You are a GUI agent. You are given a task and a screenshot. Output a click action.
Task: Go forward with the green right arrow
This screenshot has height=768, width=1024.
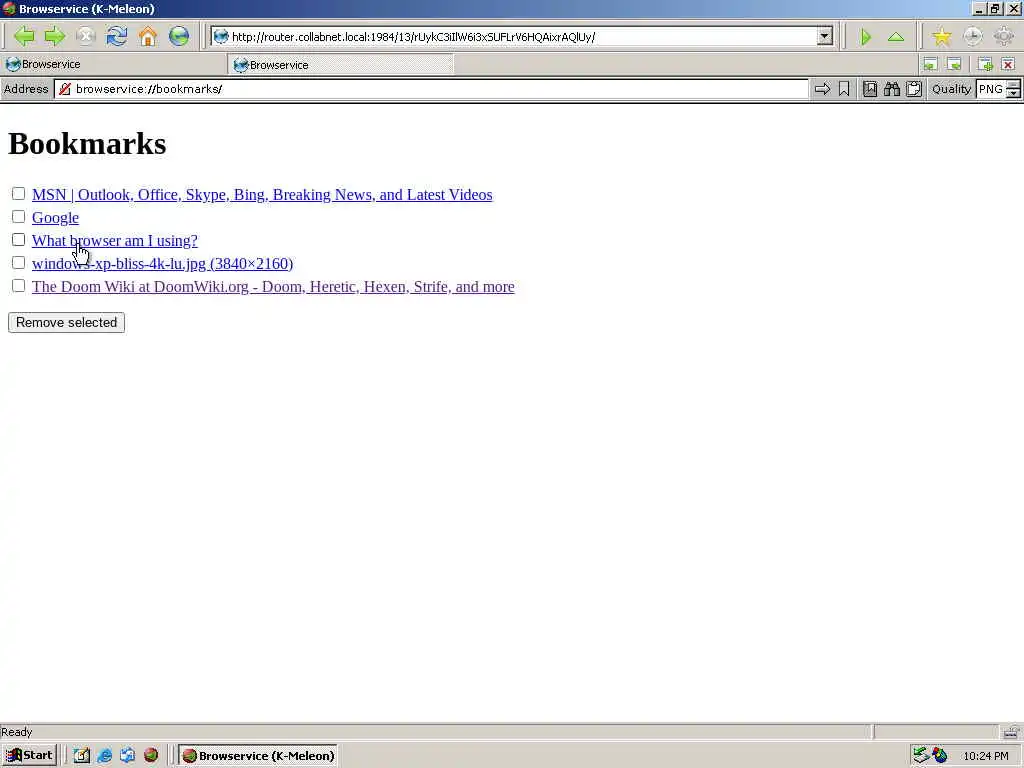click(x=55, y=36)
